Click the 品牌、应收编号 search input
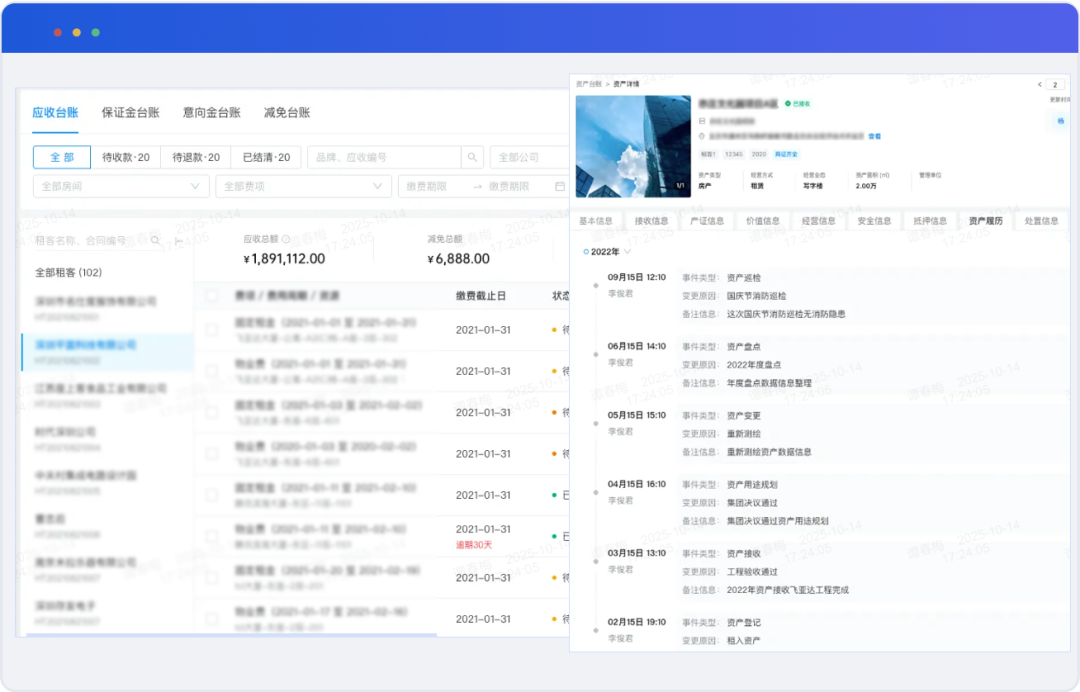This screenshot has width=1080, height=692. [383, 158]
